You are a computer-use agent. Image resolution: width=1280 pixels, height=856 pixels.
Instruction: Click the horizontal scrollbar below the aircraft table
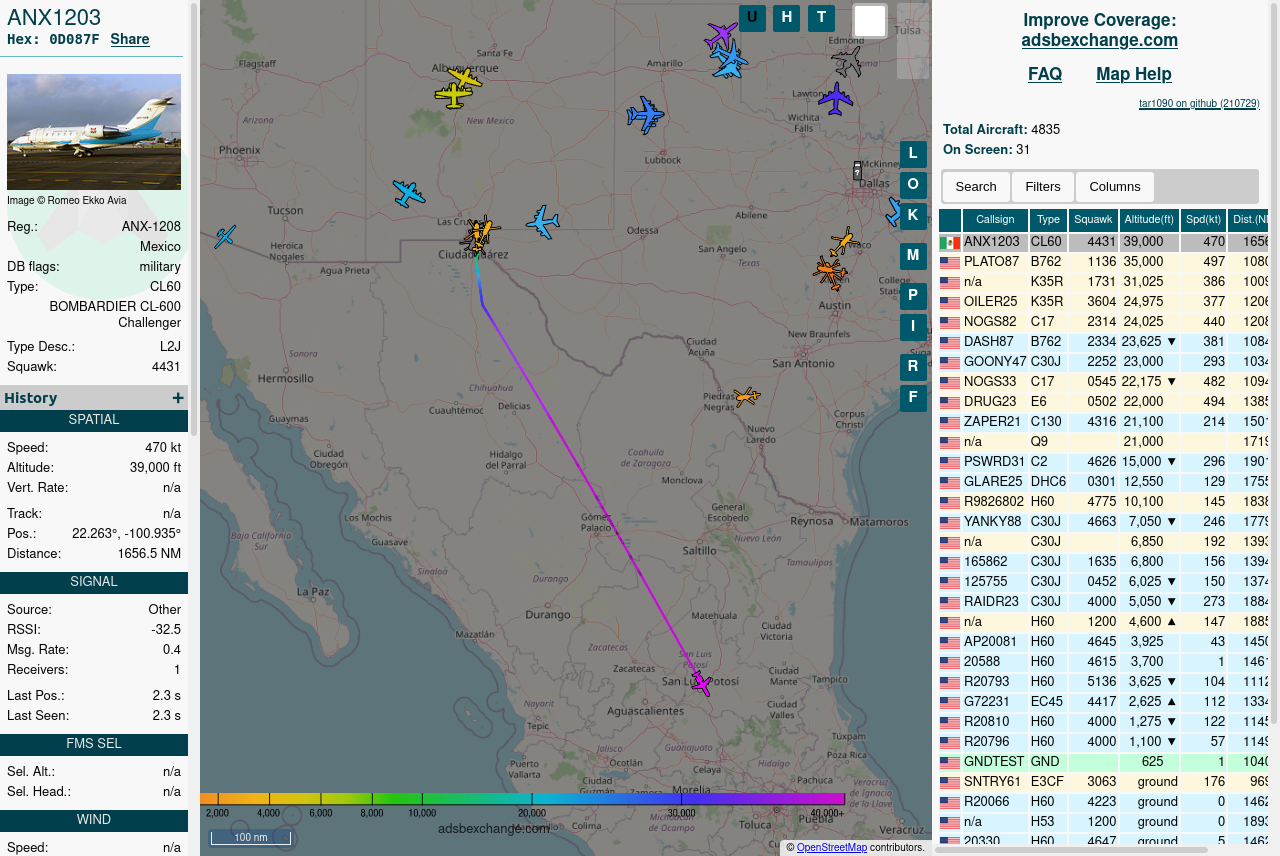(1071, 850)
